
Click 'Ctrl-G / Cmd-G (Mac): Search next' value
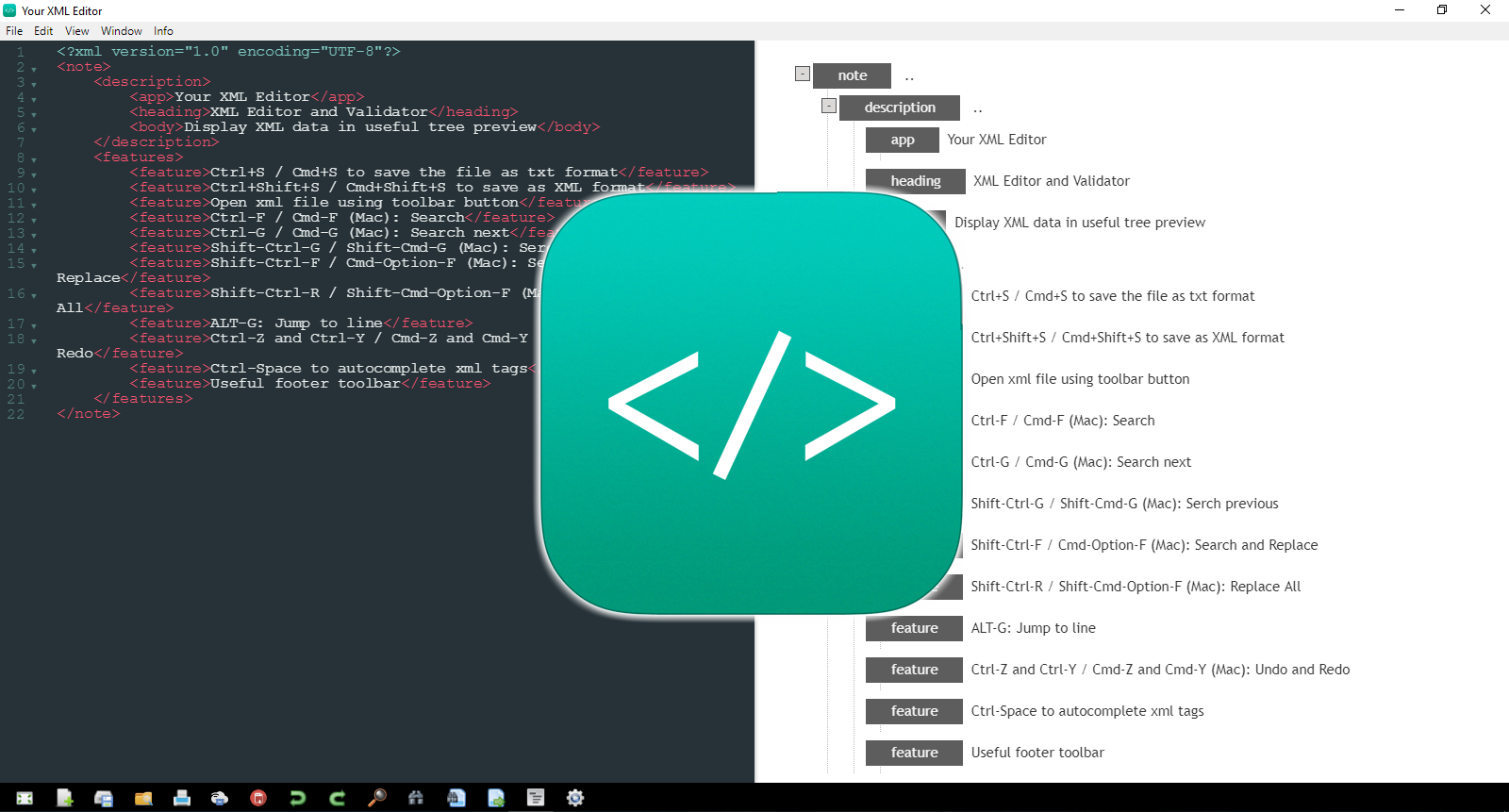point(1081,462)
